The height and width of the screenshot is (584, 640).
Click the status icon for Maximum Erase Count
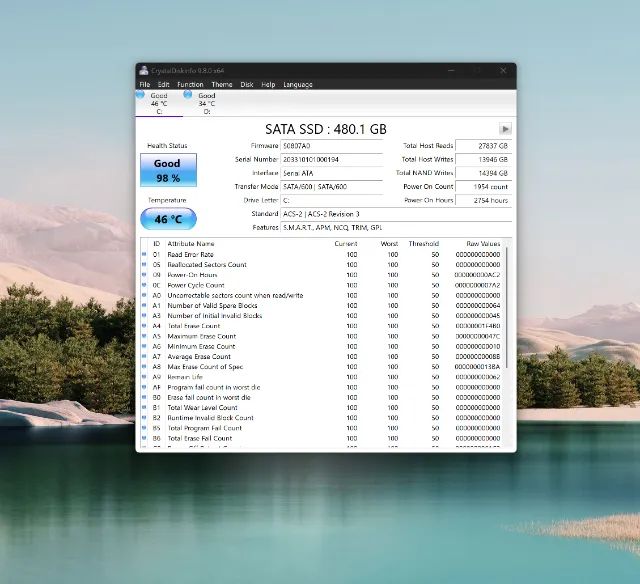[144, 336]
